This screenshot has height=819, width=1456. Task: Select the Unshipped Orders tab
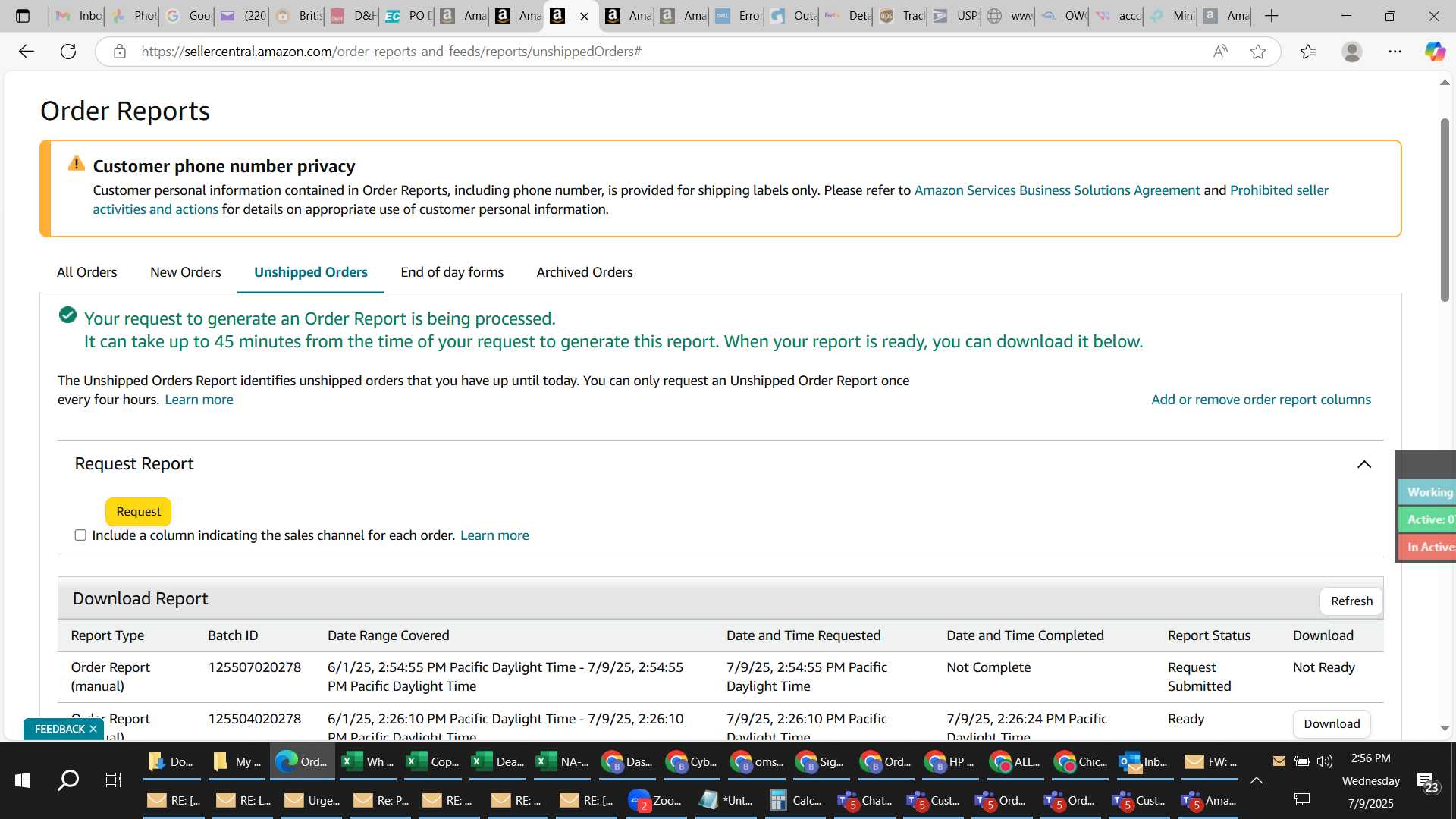click(311, 272)
